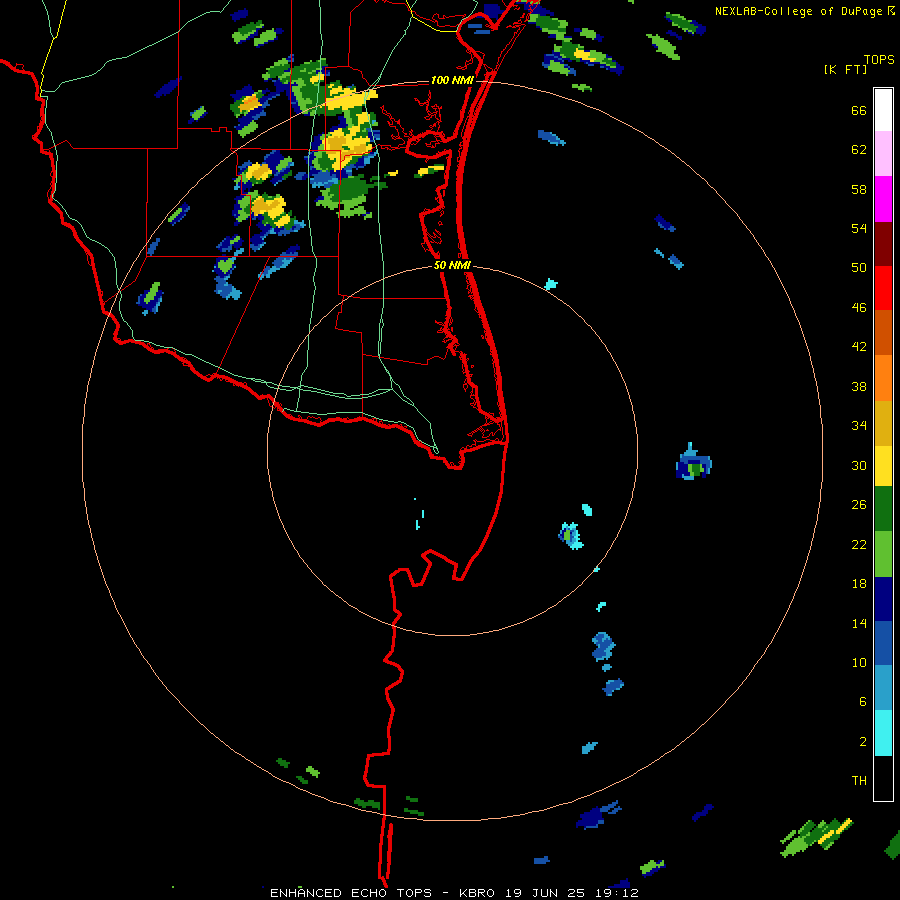Select the 50 value on the legend
Screen dimensions: 900x900
859,268
